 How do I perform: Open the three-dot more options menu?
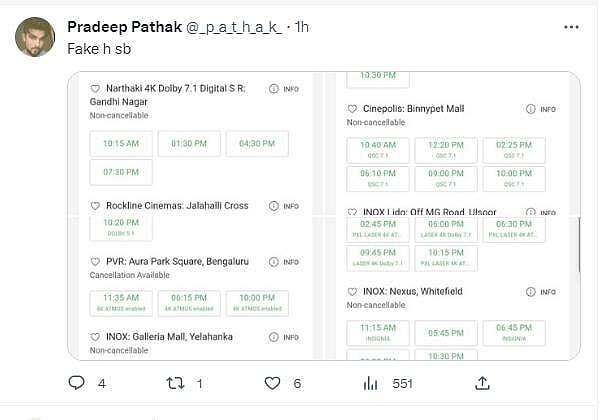click(571, 27)
